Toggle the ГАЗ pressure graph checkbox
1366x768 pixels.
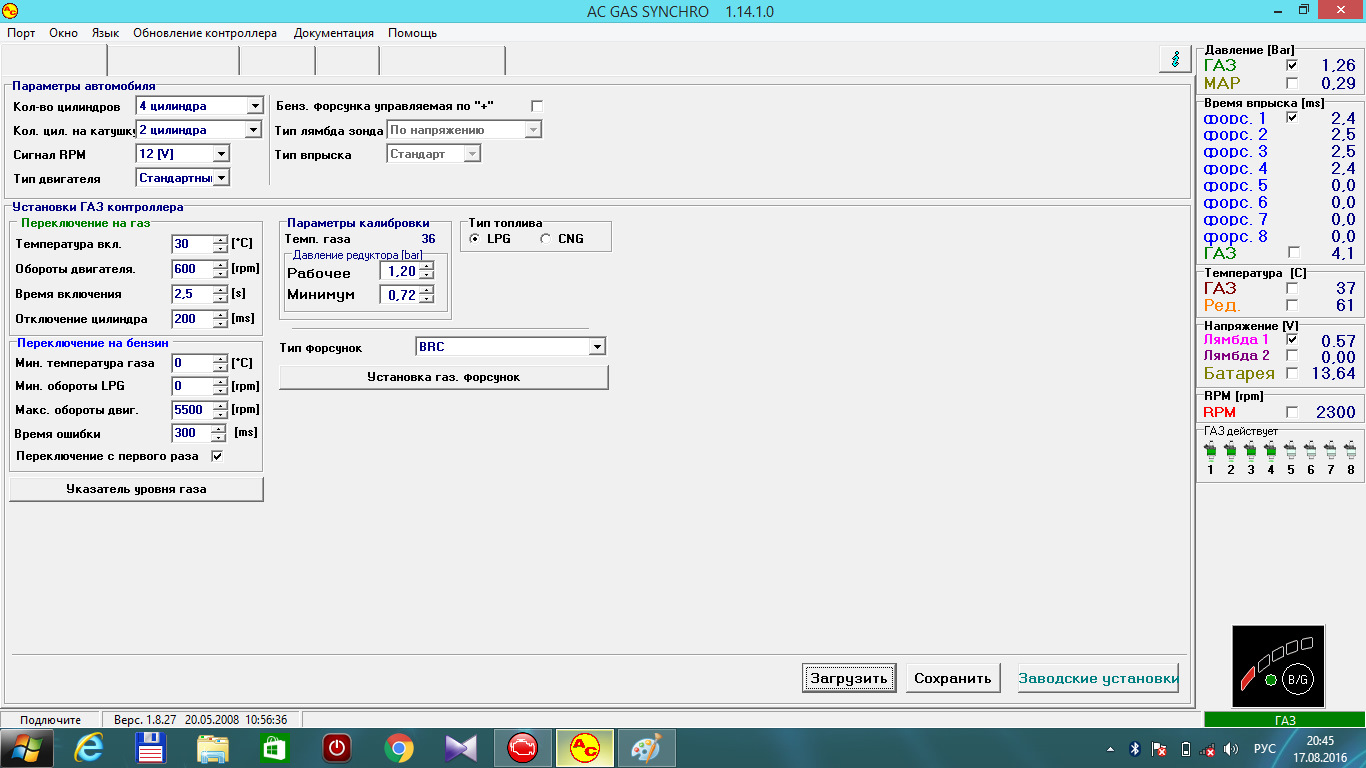click(1292, 66)
